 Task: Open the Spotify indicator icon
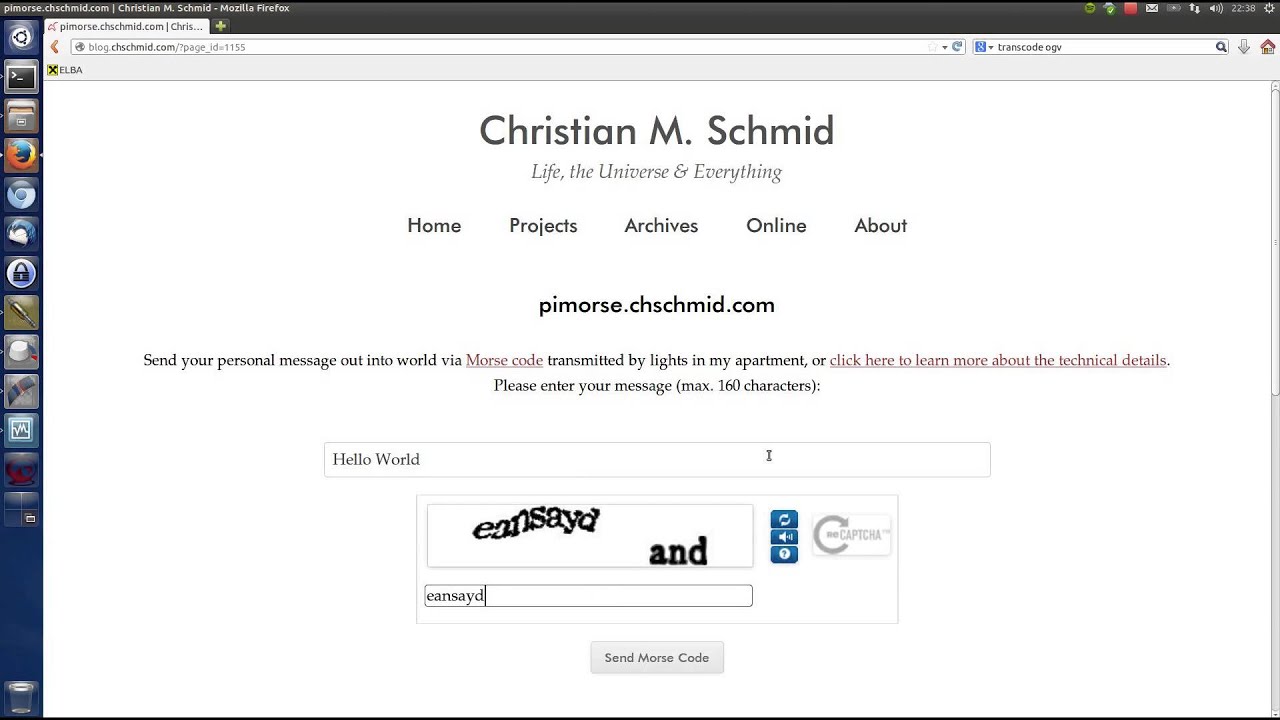click(1090, 8)
